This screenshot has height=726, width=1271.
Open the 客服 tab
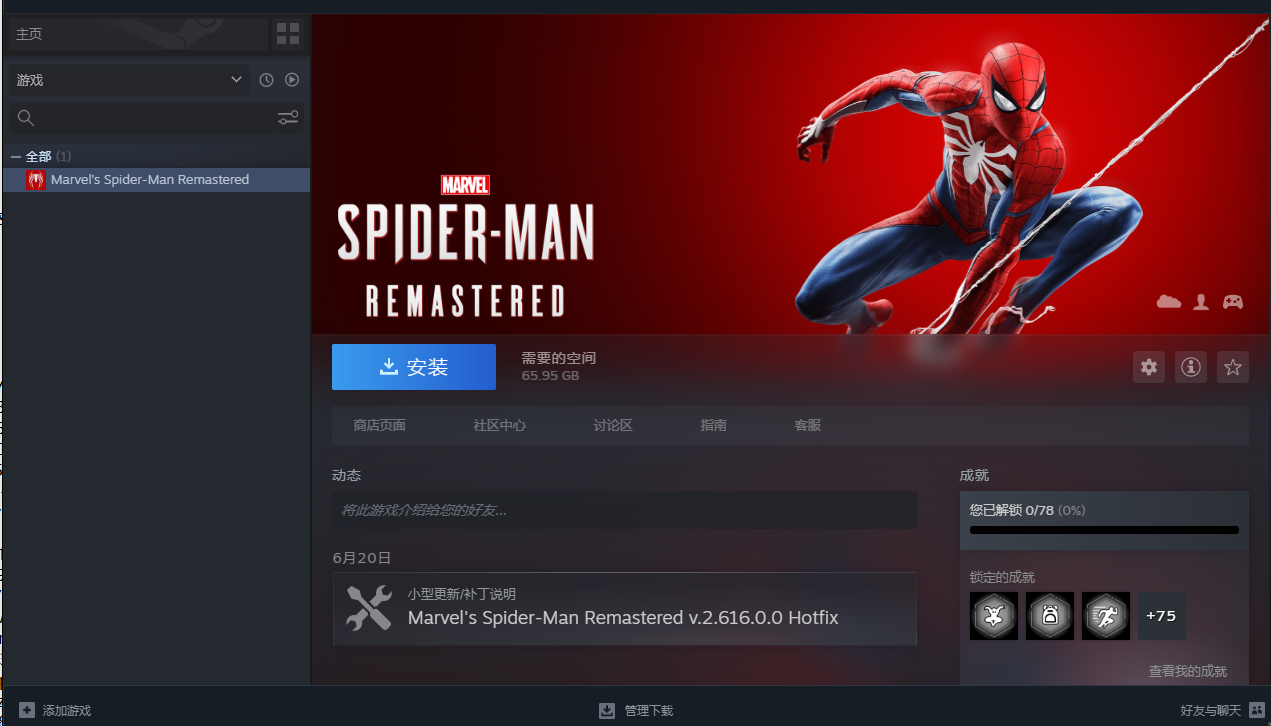pos(808,425)
